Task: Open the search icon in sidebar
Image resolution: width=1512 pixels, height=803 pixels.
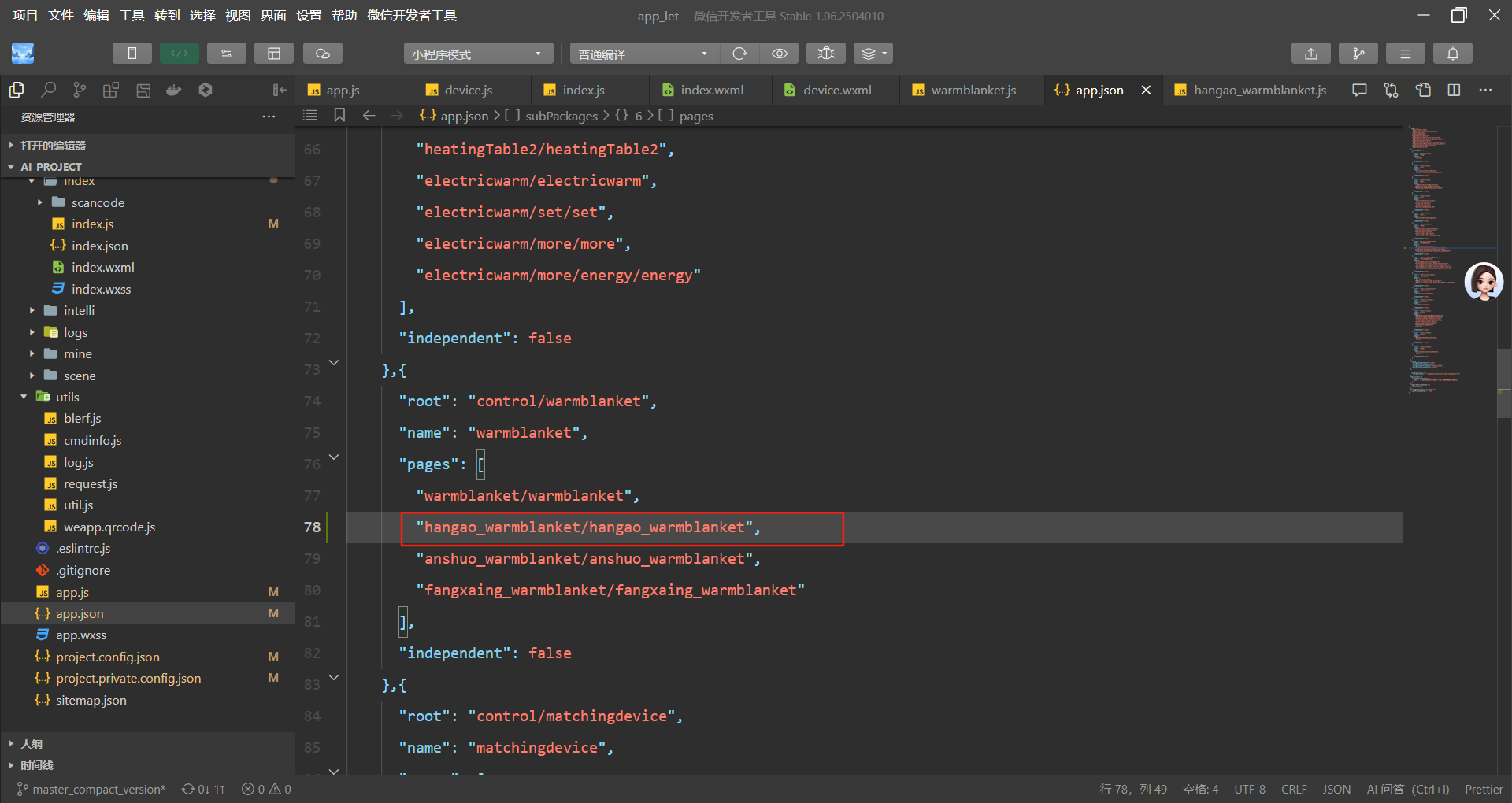Action: [48, 90]
